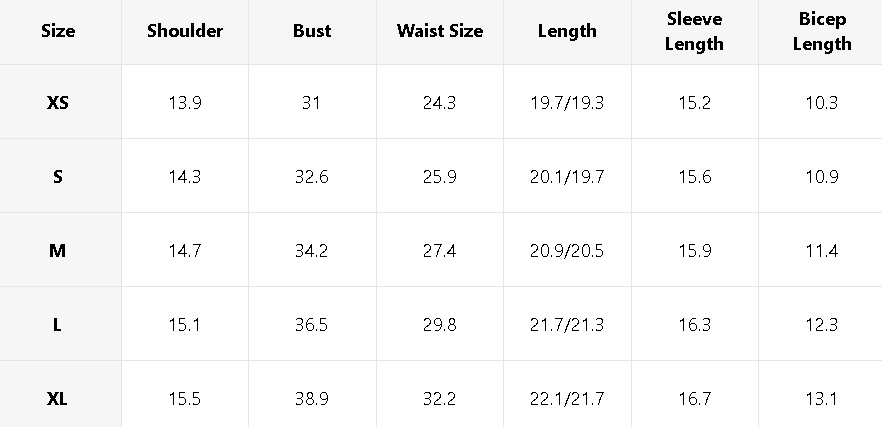Click the Bust column header
This screenshot has height=427, width=882.
[312, 31]
